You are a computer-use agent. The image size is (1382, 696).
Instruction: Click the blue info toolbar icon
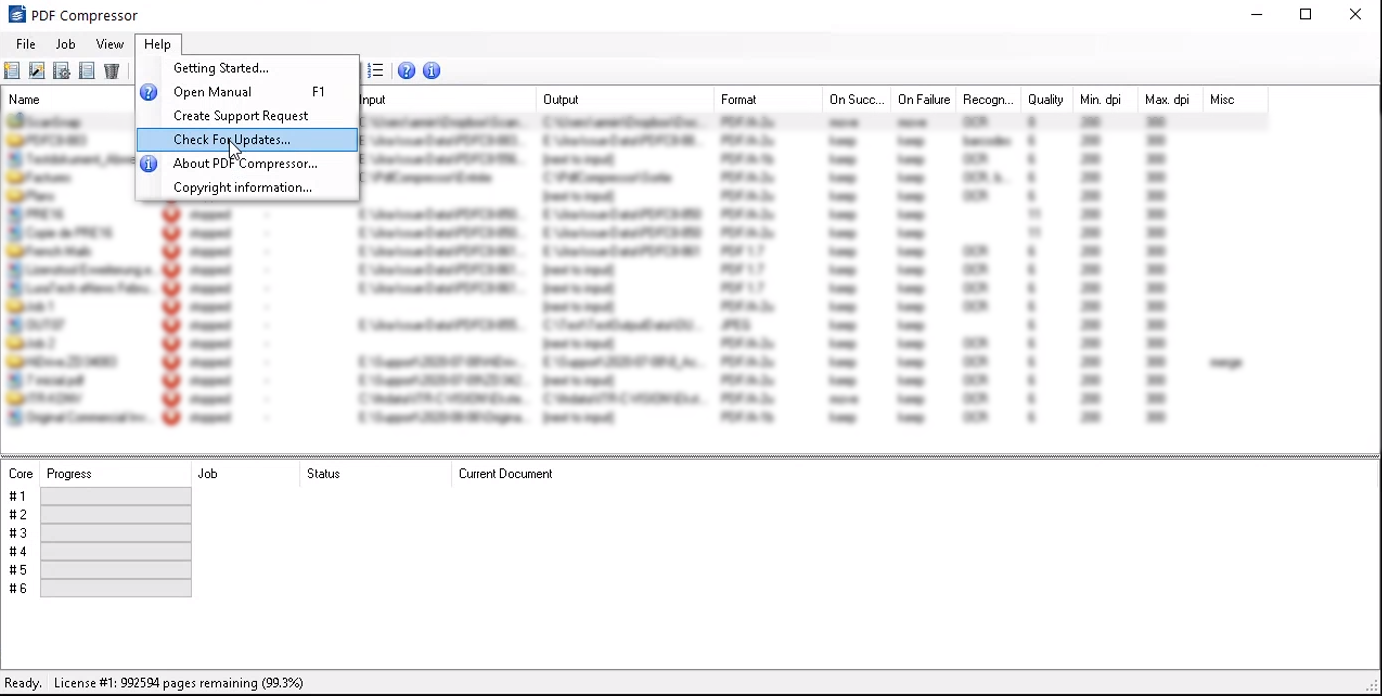pyautogui.click(x=432, y=71)
